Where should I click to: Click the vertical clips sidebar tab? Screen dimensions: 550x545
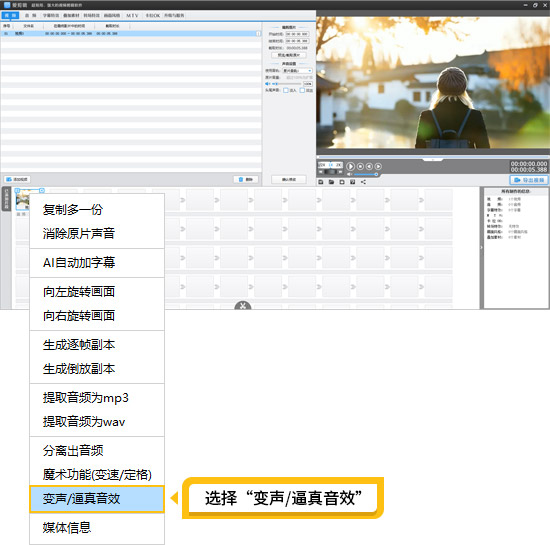6,199
